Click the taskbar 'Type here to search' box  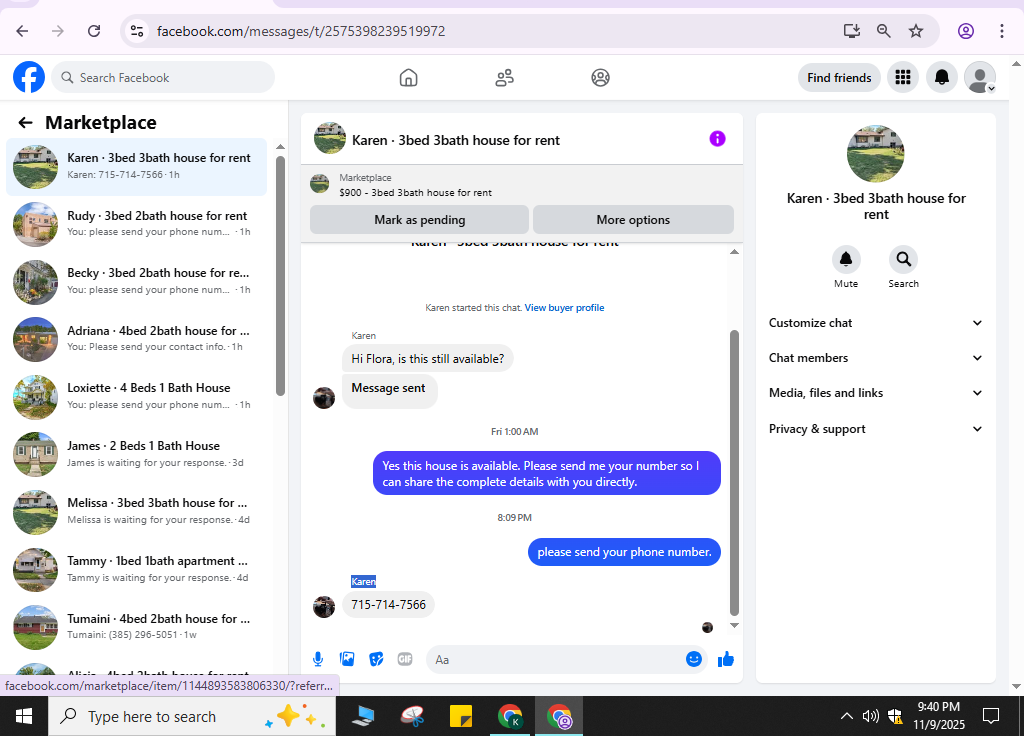[x=192, y=716]
